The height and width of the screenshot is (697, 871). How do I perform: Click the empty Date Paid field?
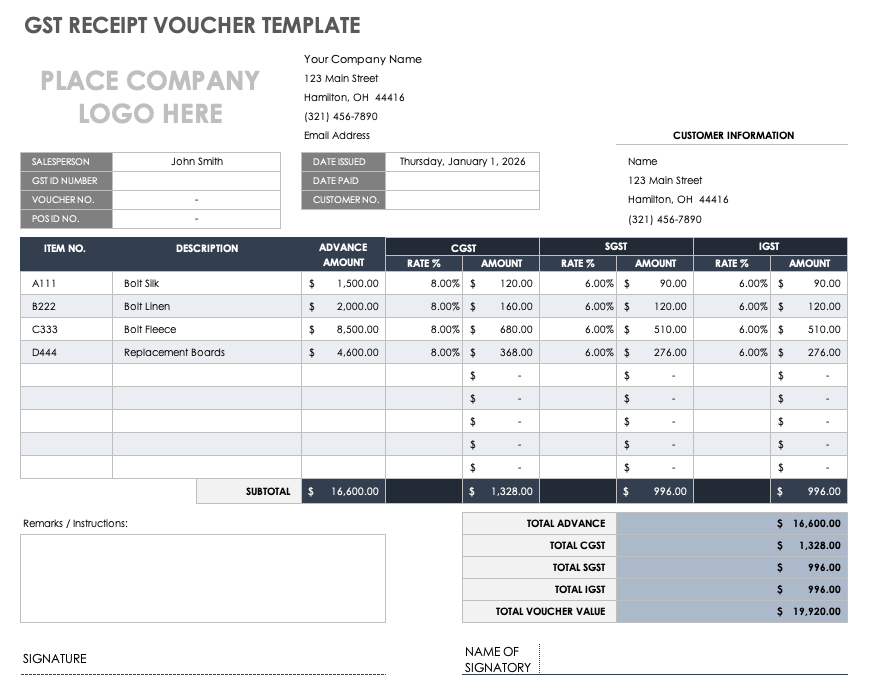[x=462, y=180]
